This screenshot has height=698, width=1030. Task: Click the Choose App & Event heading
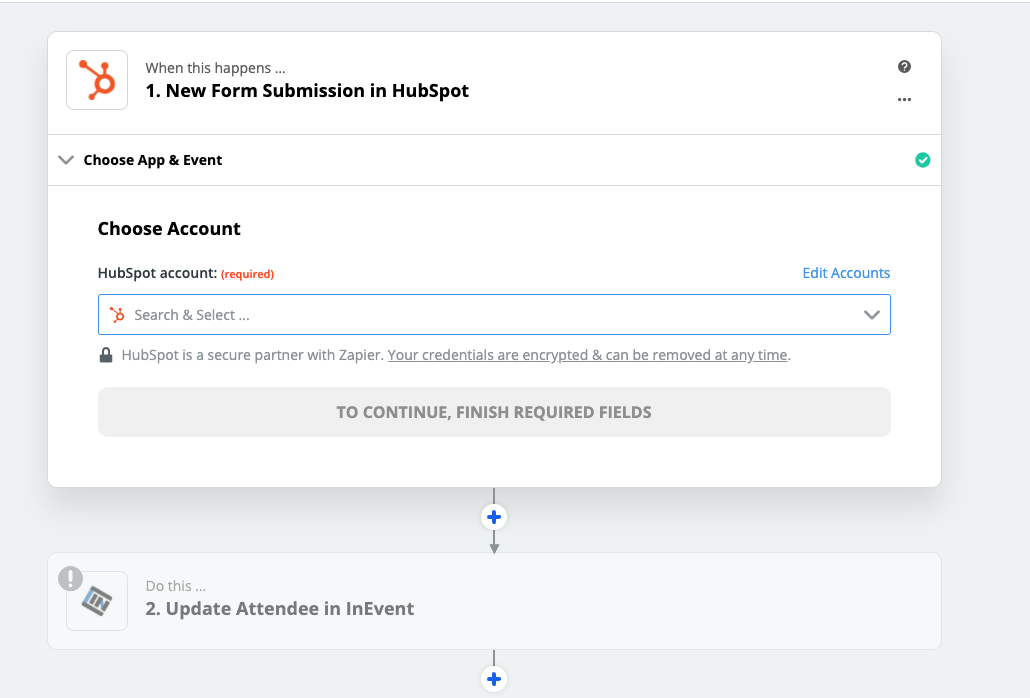tap(152, 160)
